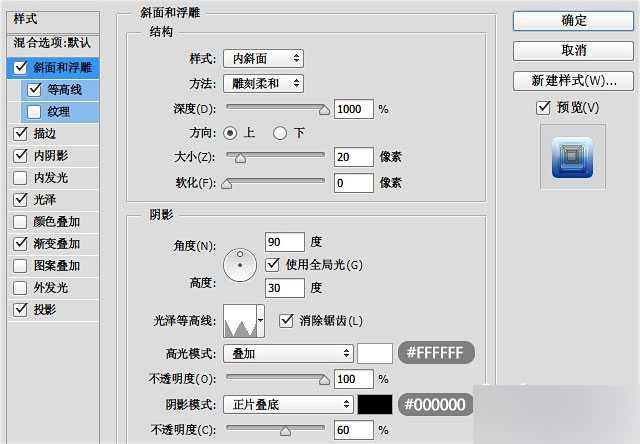Open the 样式 style dropdown (内斜面)
This screenshot has height=444, width=640.
click(x=262, y=60)
